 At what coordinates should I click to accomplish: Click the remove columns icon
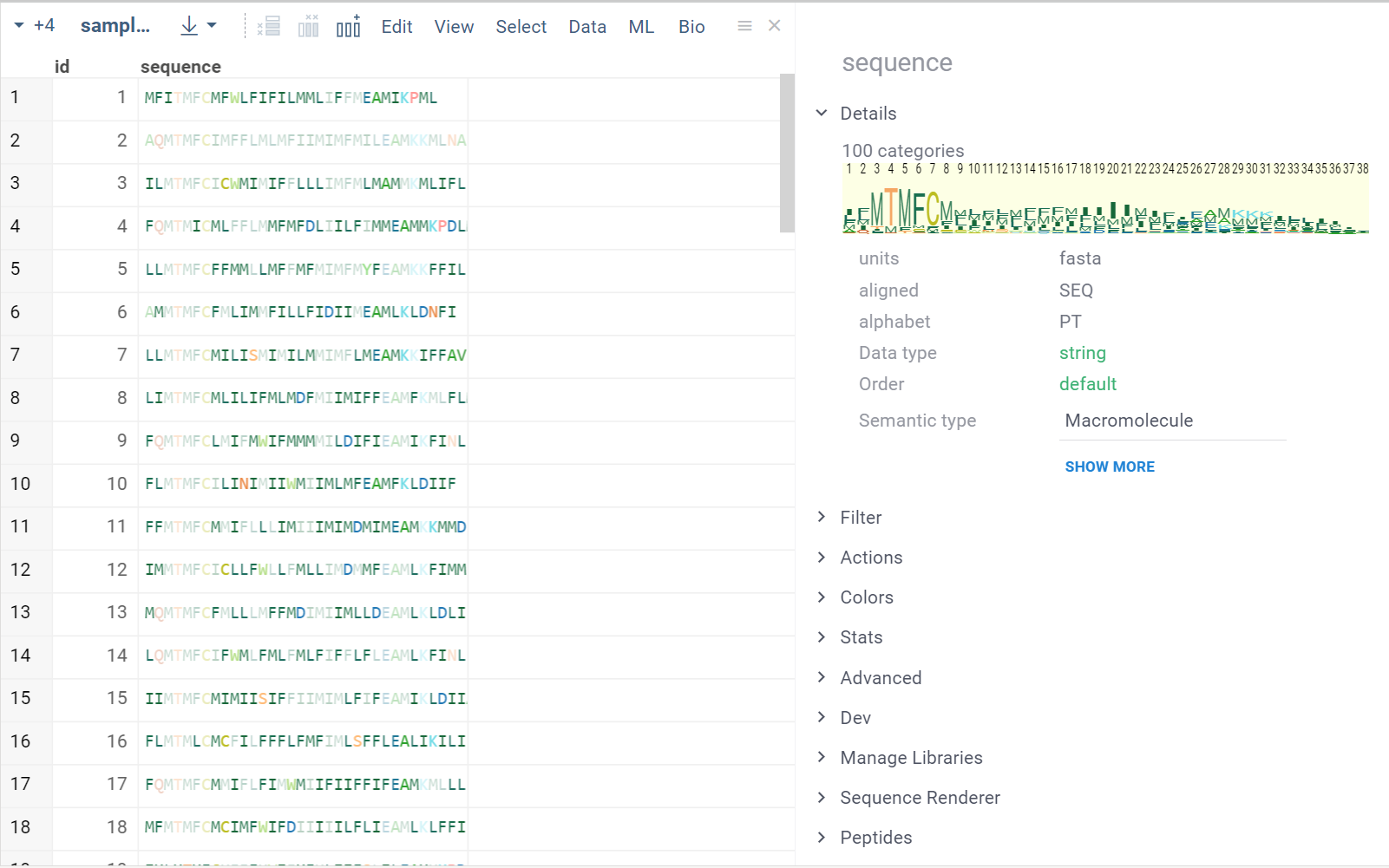coord(309,27)
